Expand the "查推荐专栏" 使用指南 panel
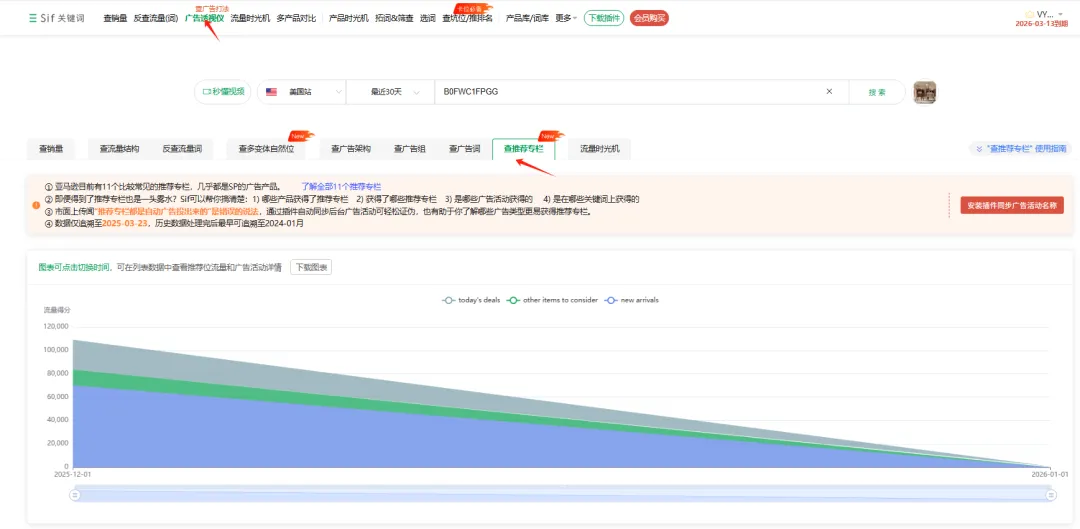 click(x=1021, y=149)
